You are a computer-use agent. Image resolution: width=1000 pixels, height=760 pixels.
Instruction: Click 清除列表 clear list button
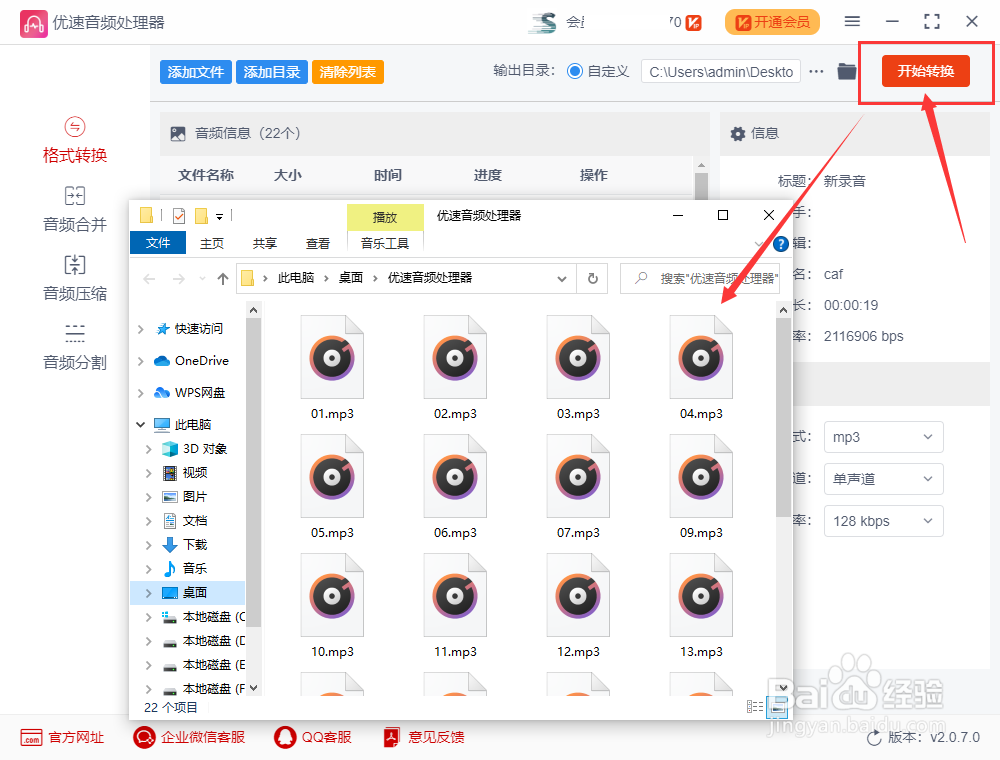(348, 72)
